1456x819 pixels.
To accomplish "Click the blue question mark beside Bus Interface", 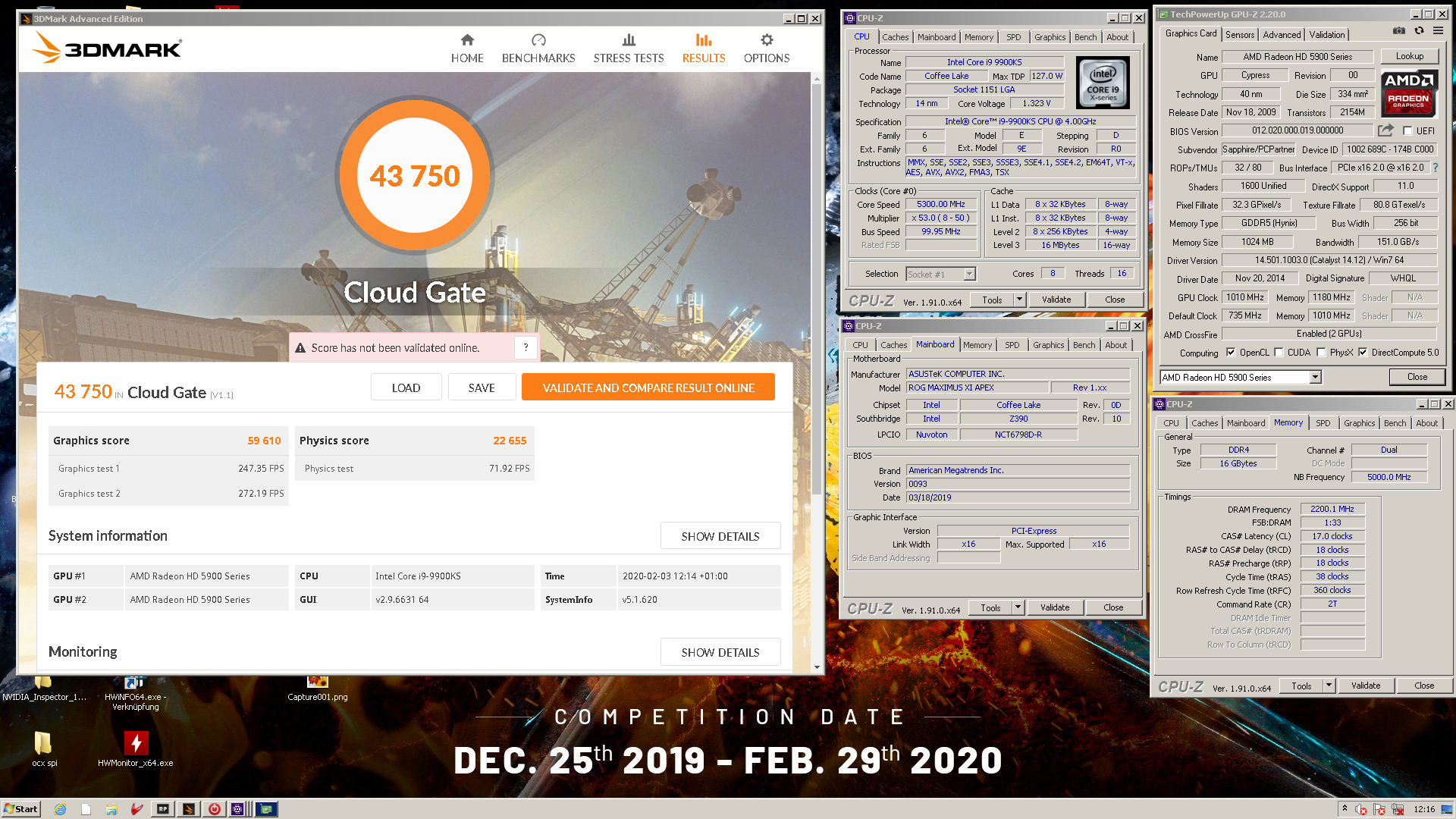I will tap(1436, 168).
